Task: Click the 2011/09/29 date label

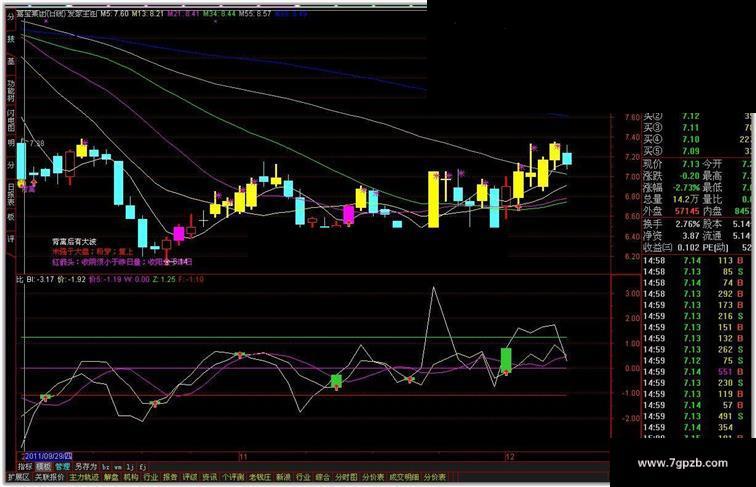Action: click(x=48, y=456)
